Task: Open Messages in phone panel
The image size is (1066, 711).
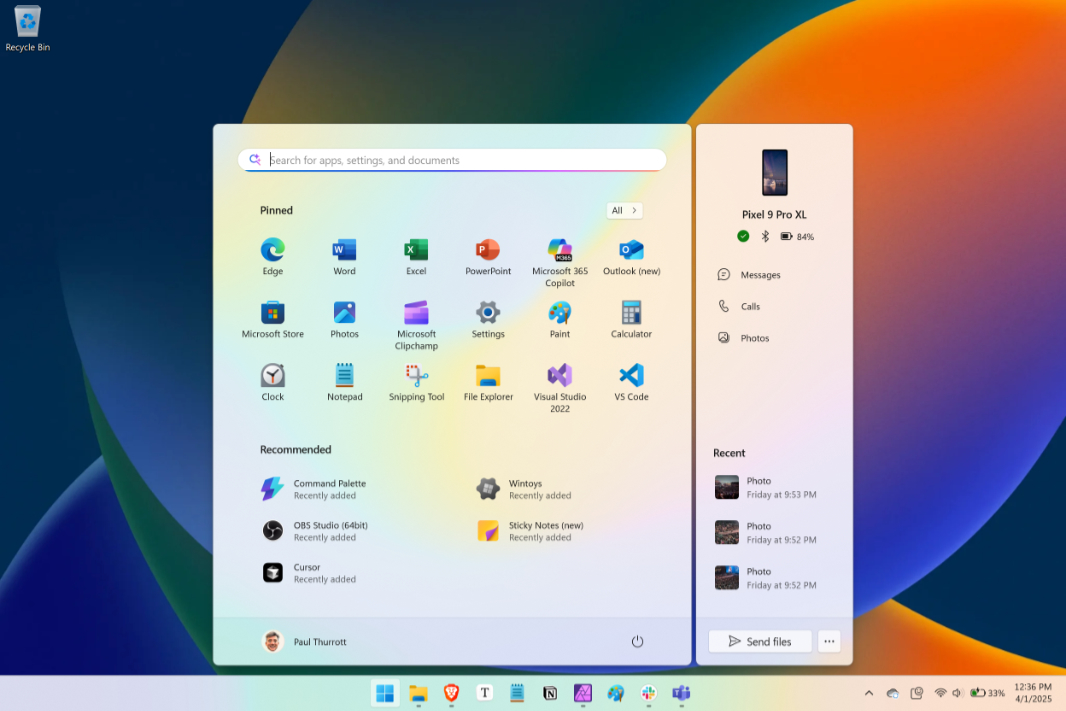Action: click(749, 275)
